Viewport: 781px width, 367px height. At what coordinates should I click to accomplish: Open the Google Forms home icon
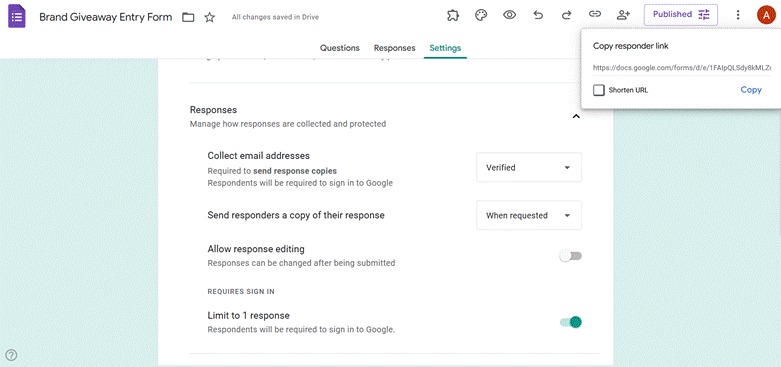coord(16,17)
